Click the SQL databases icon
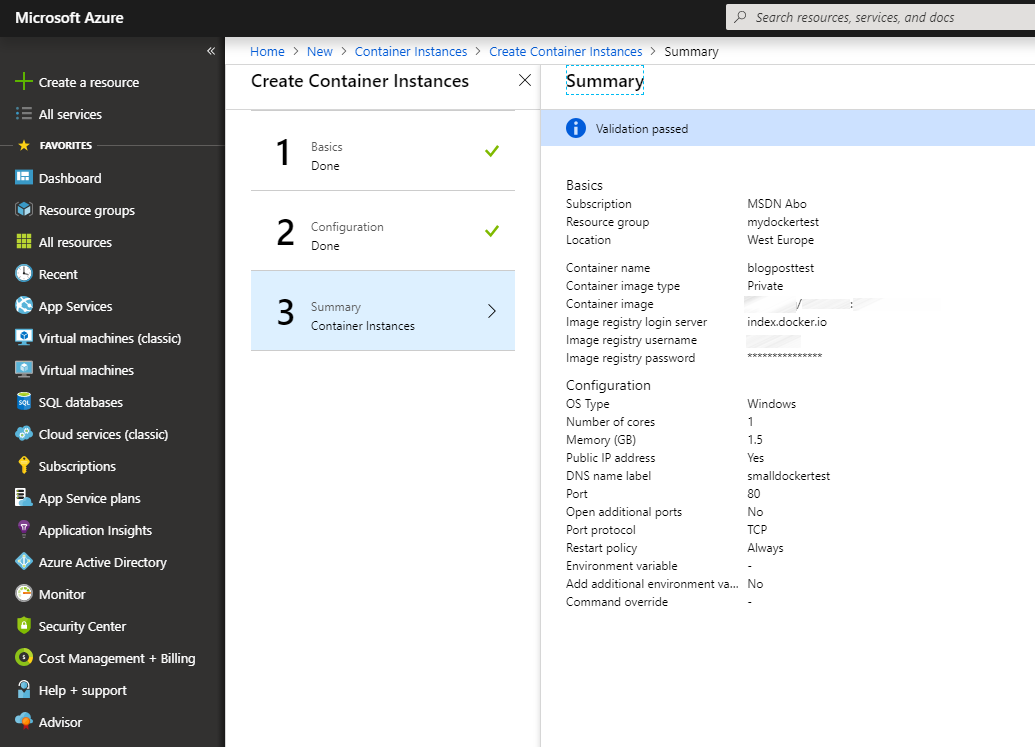Image resolution: width=1035 pixels, height=747 pixels. [24, 401]
